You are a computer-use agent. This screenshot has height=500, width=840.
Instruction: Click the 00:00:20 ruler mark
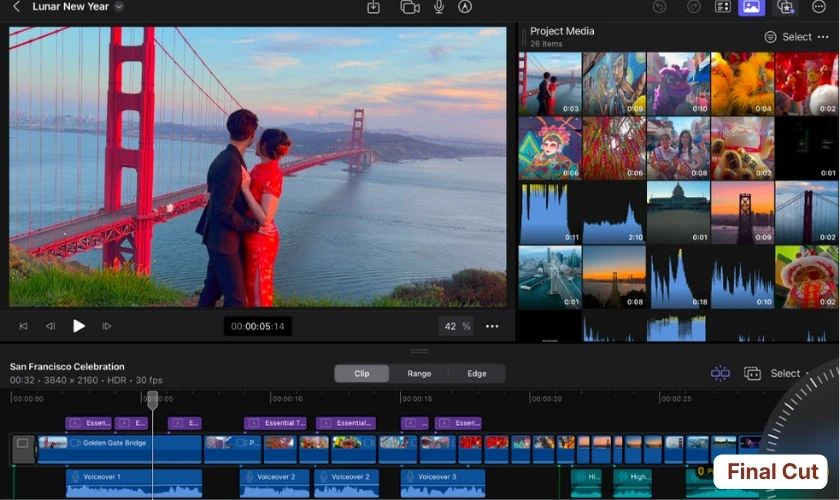coord(546,399)
